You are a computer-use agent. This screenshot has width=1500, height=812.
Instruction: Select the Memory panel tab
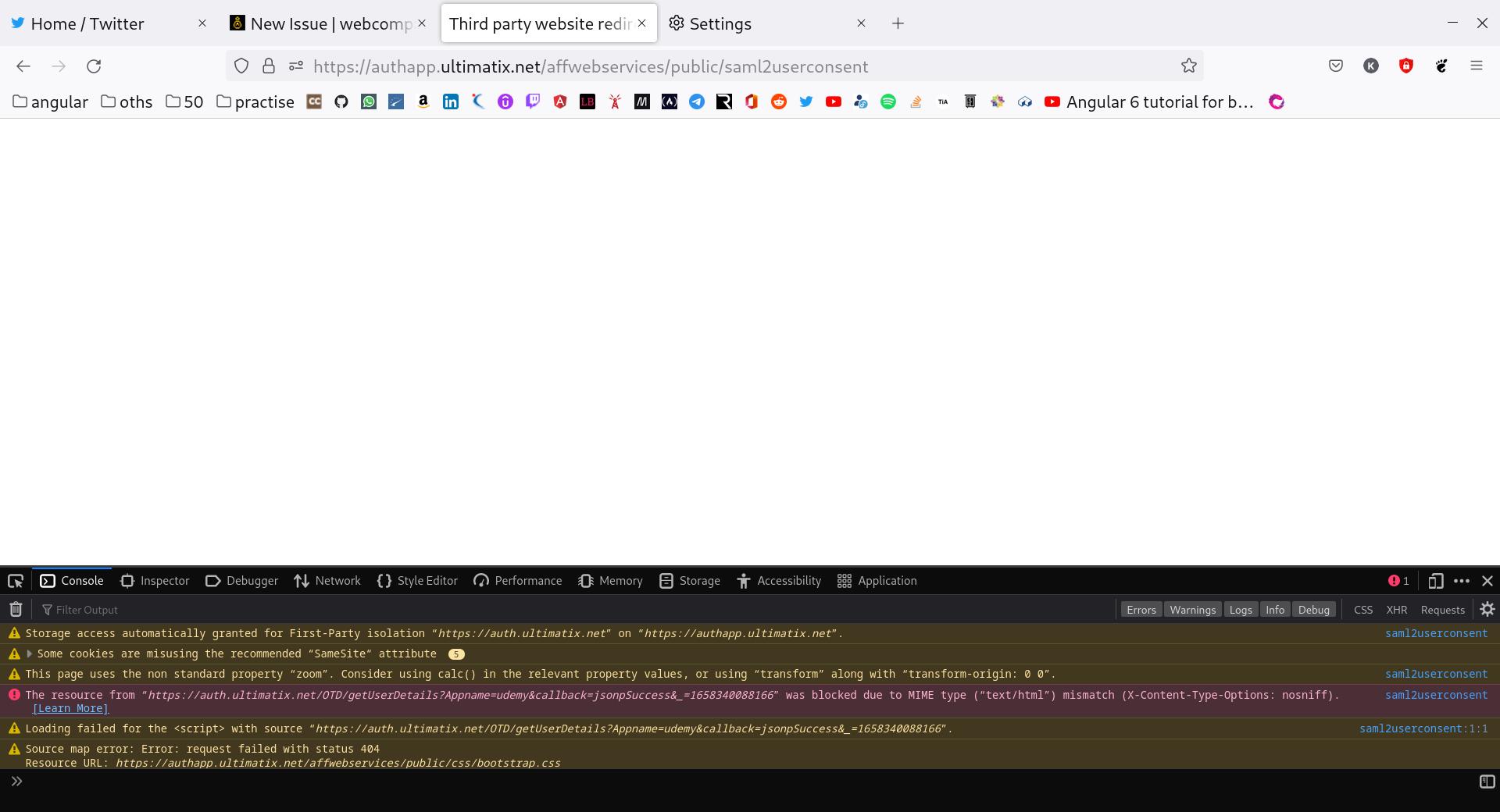pyautogui.click(x=611, y=580)
